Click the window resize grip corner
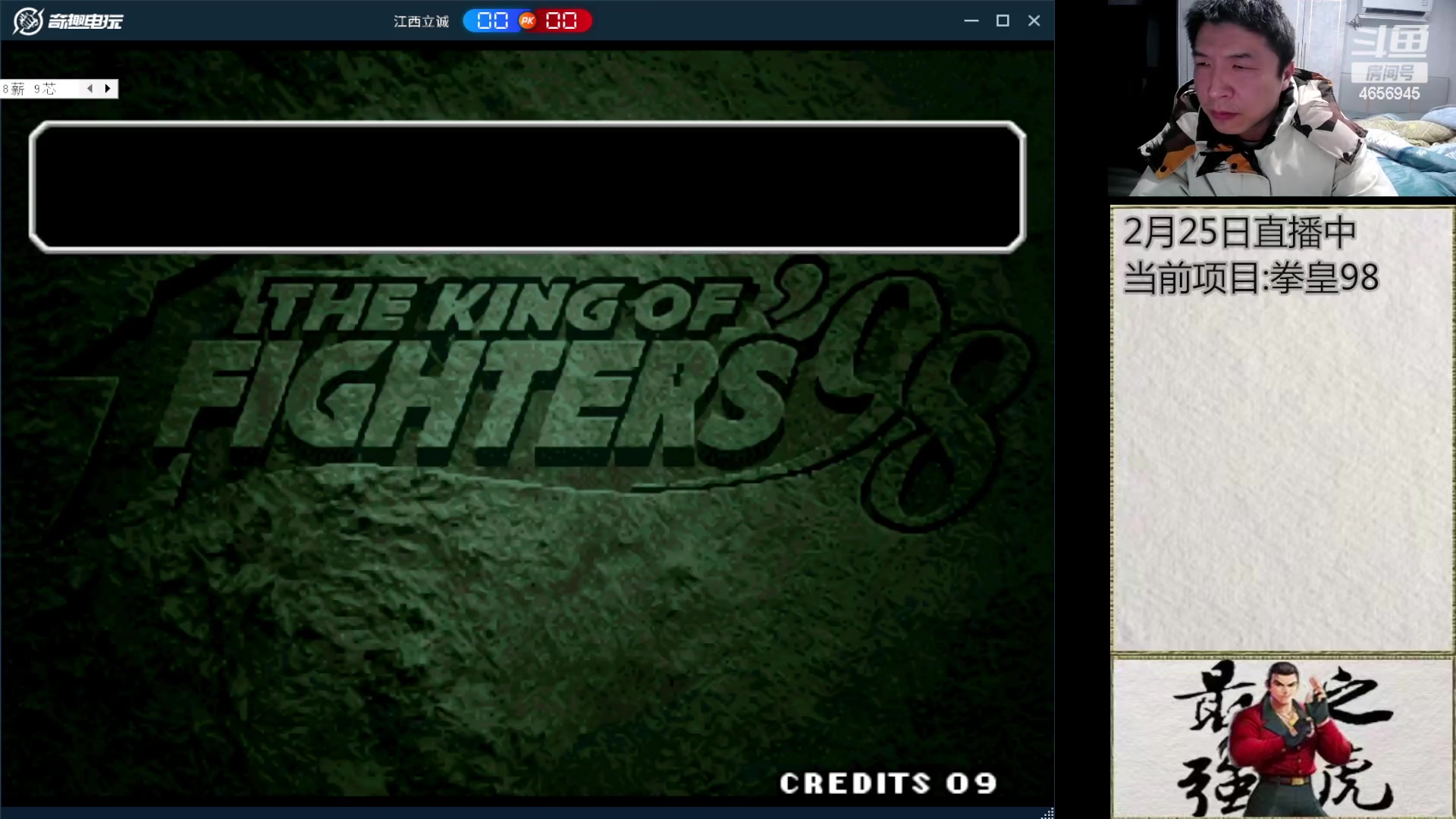This screenshot has height=819, width=1456. [1047, 812]
